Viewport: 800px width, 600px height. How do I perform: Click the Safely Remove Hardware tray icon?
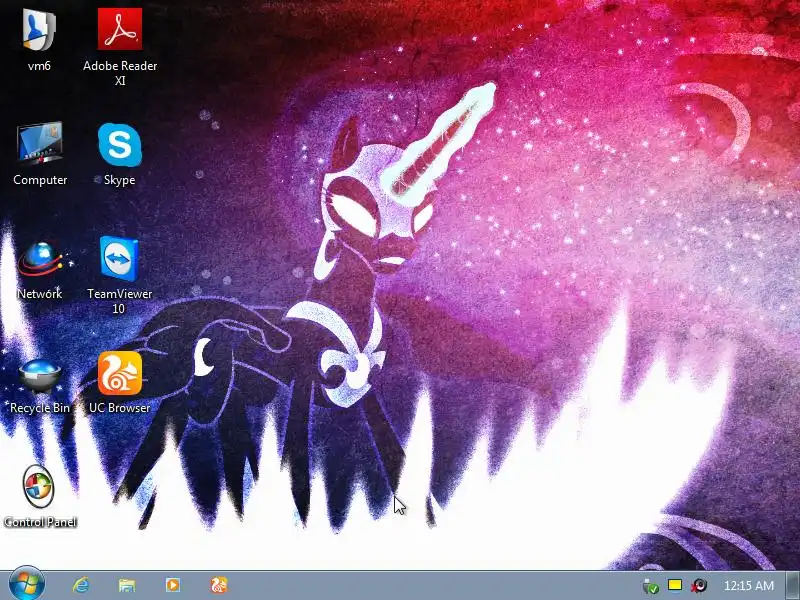tap(651, 586)
